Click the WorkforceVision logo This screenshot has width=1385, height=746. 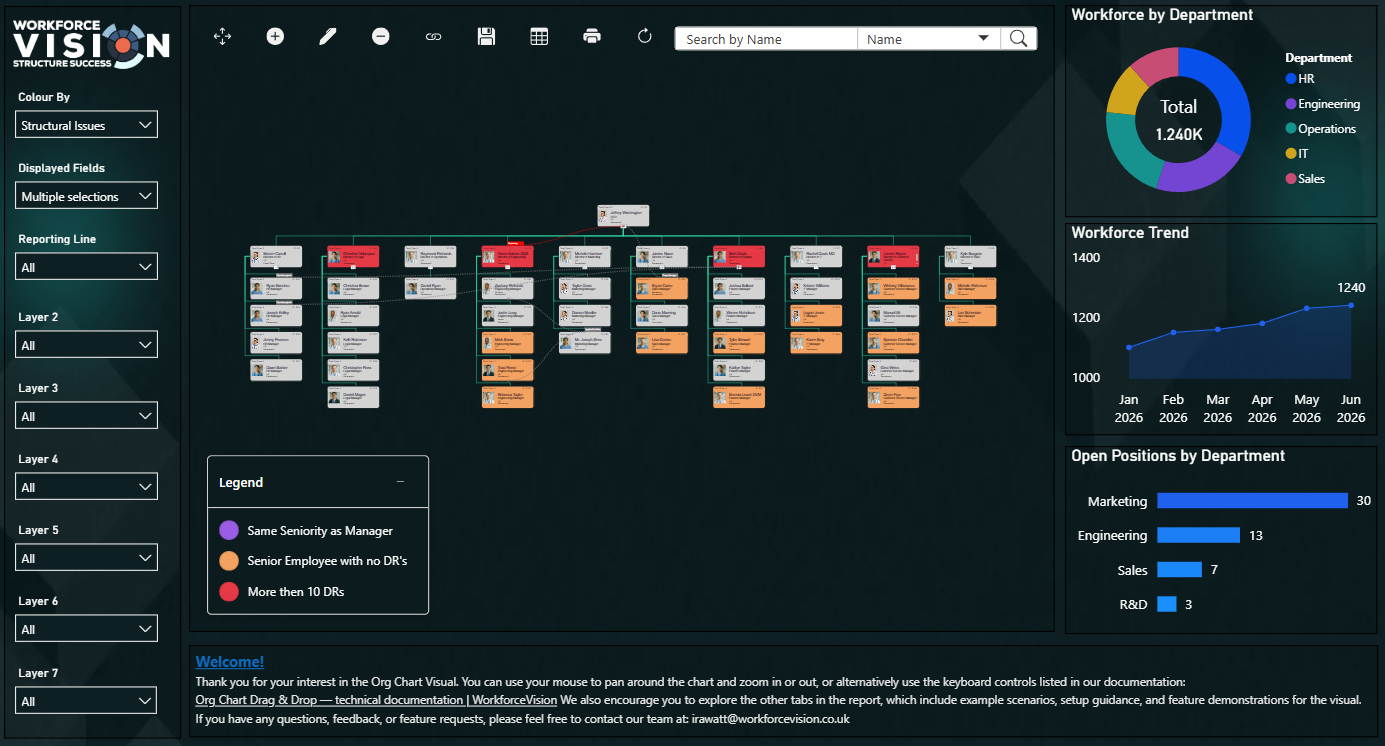tap(91, 44)
